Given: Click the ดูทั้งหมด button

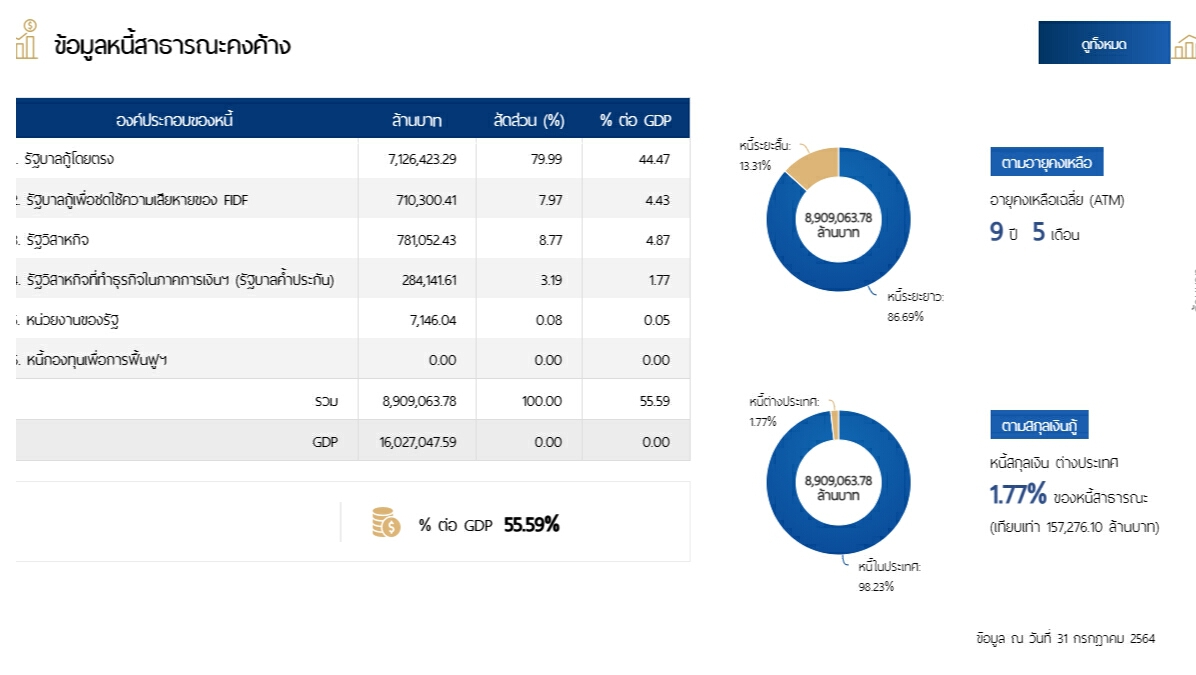Looking at the screenshot, I should [1104, 43].
